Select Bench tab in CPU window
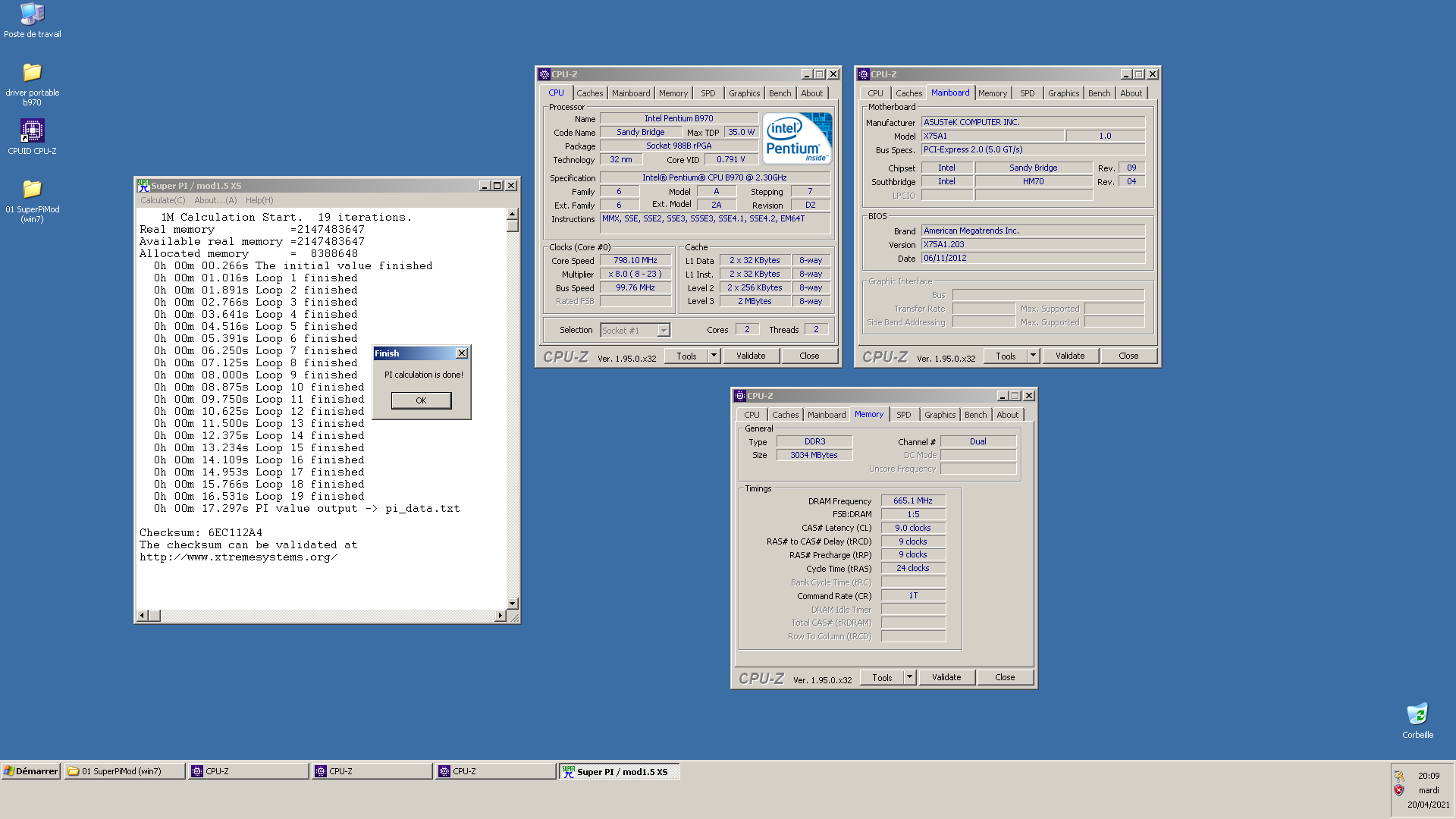1456x819 pixels. [780, 93]
